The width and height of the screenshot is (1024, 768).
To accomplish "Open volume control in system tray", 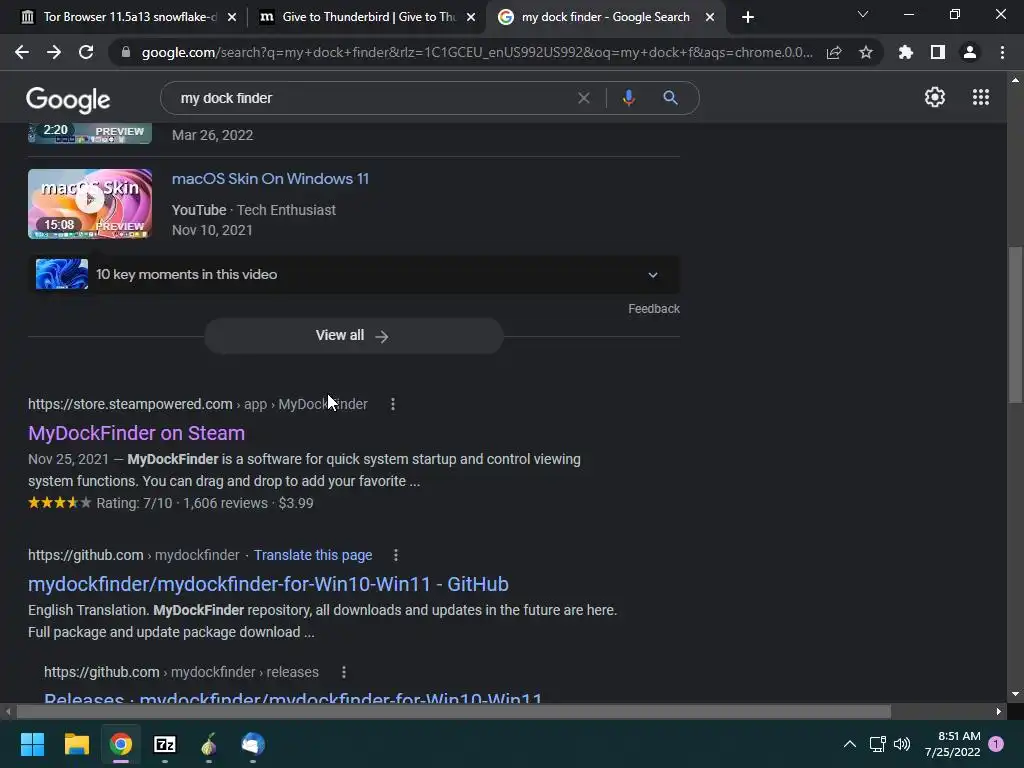I will pos(902,744).
